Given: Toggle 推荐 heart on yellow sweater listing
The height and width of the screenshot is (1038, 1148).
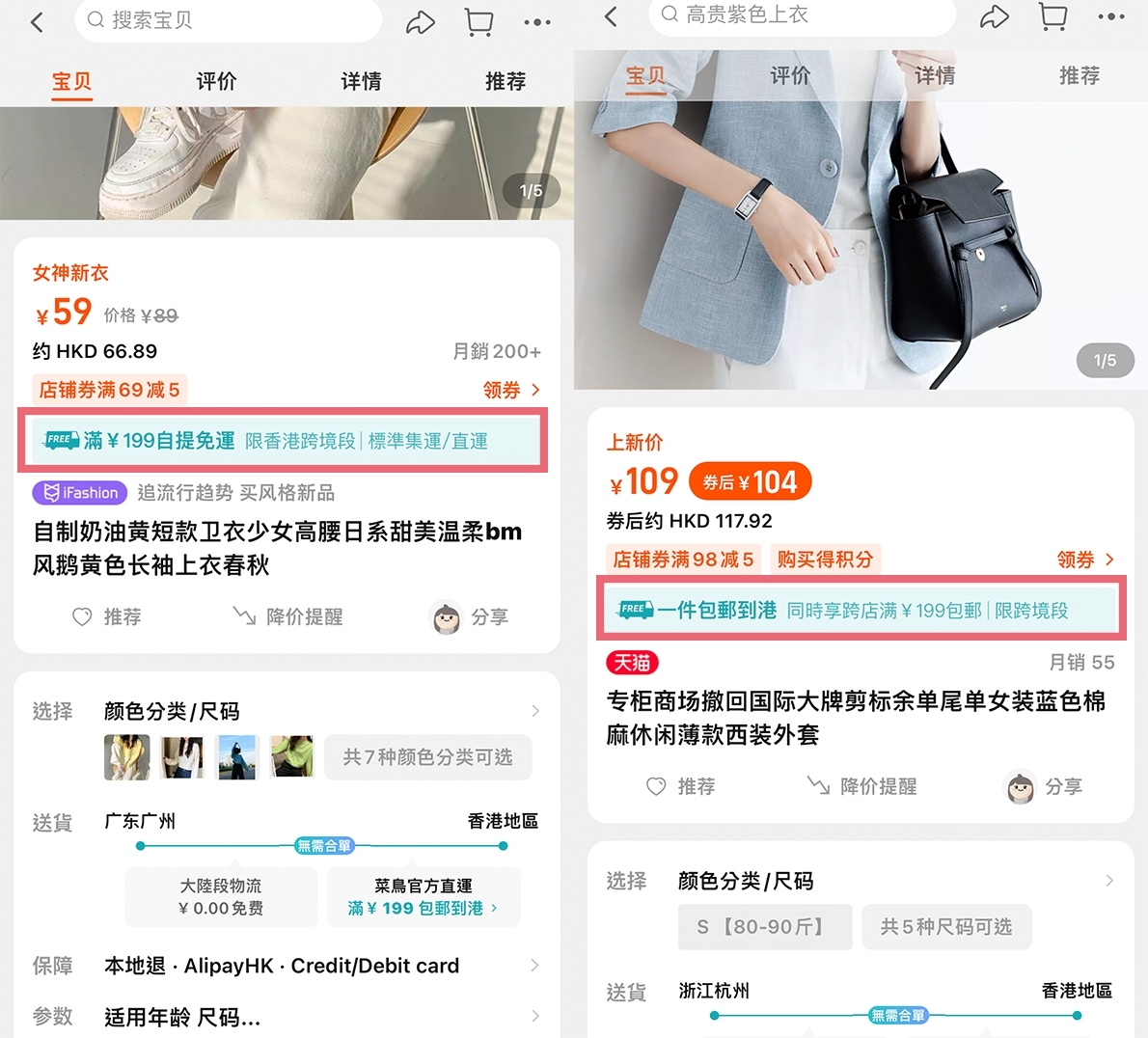Looking at the screenshot, I should coord(83,616).
